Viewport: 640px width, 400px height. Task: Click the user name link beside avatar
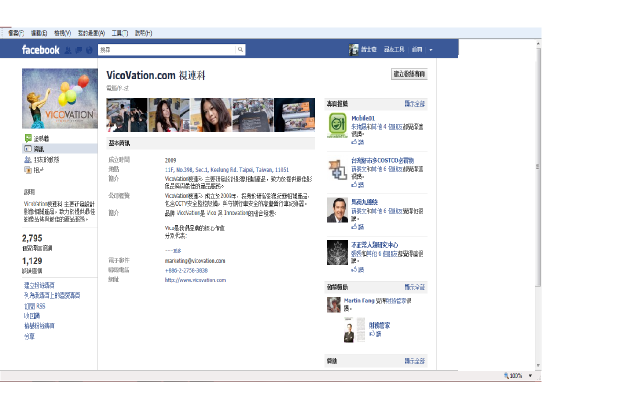(368, 50)
